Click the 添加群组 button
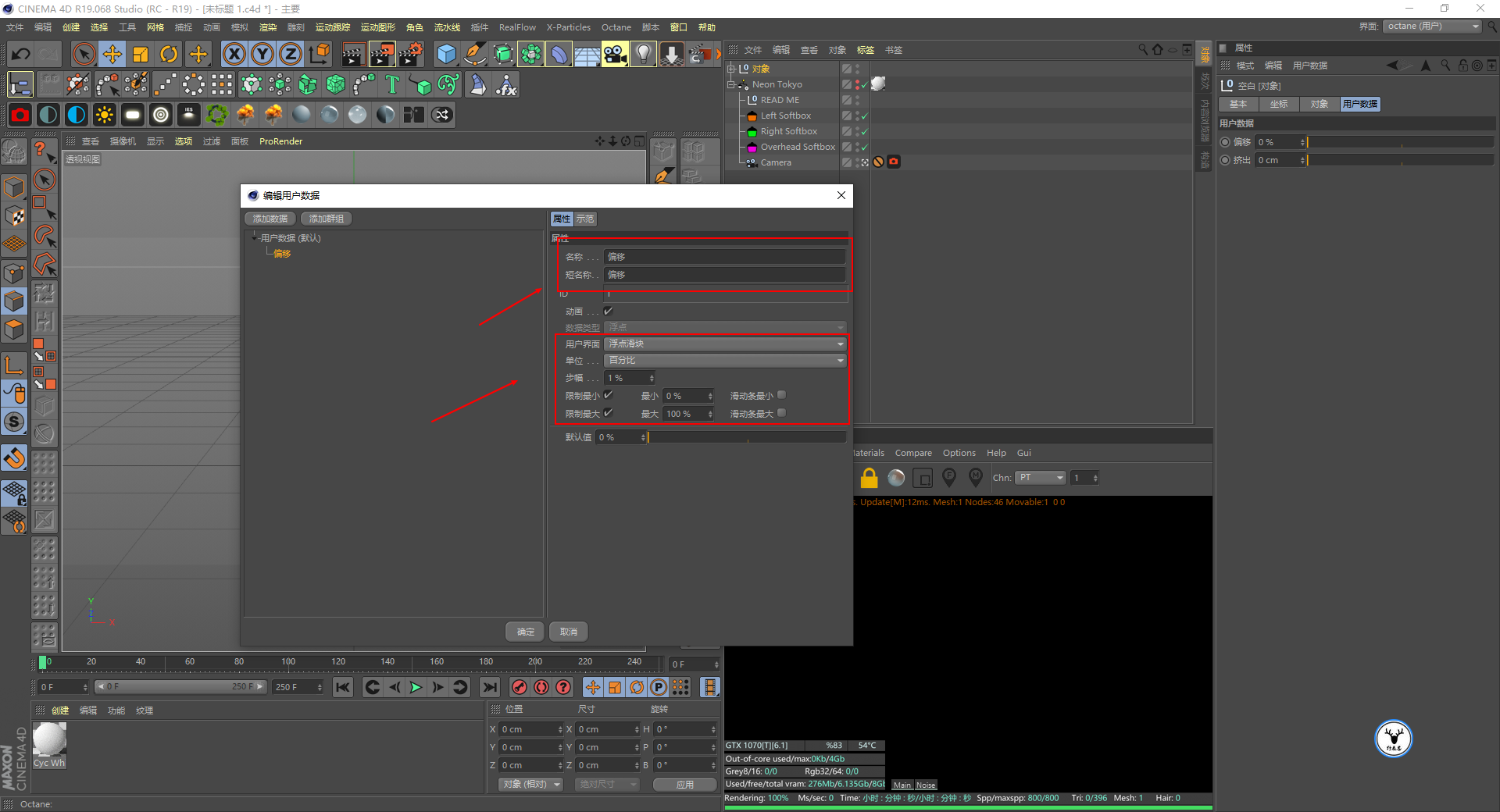 point(327,219)
